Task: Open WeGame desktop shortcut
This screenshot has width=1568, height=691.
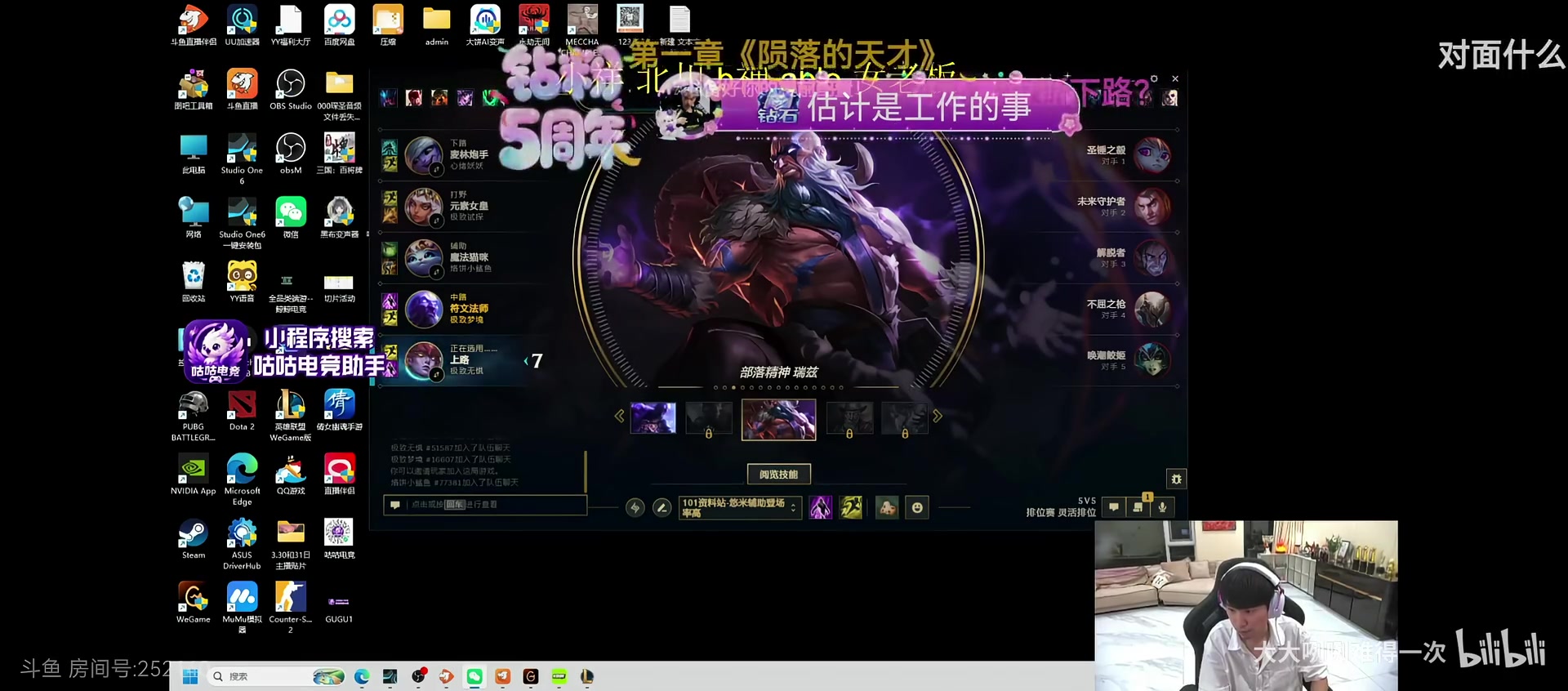Action: coord(194,603)
